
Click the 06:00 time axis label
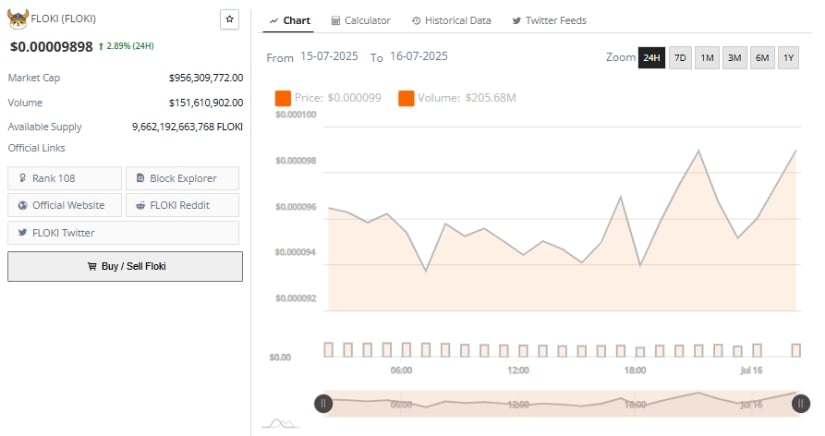[401, 370]
